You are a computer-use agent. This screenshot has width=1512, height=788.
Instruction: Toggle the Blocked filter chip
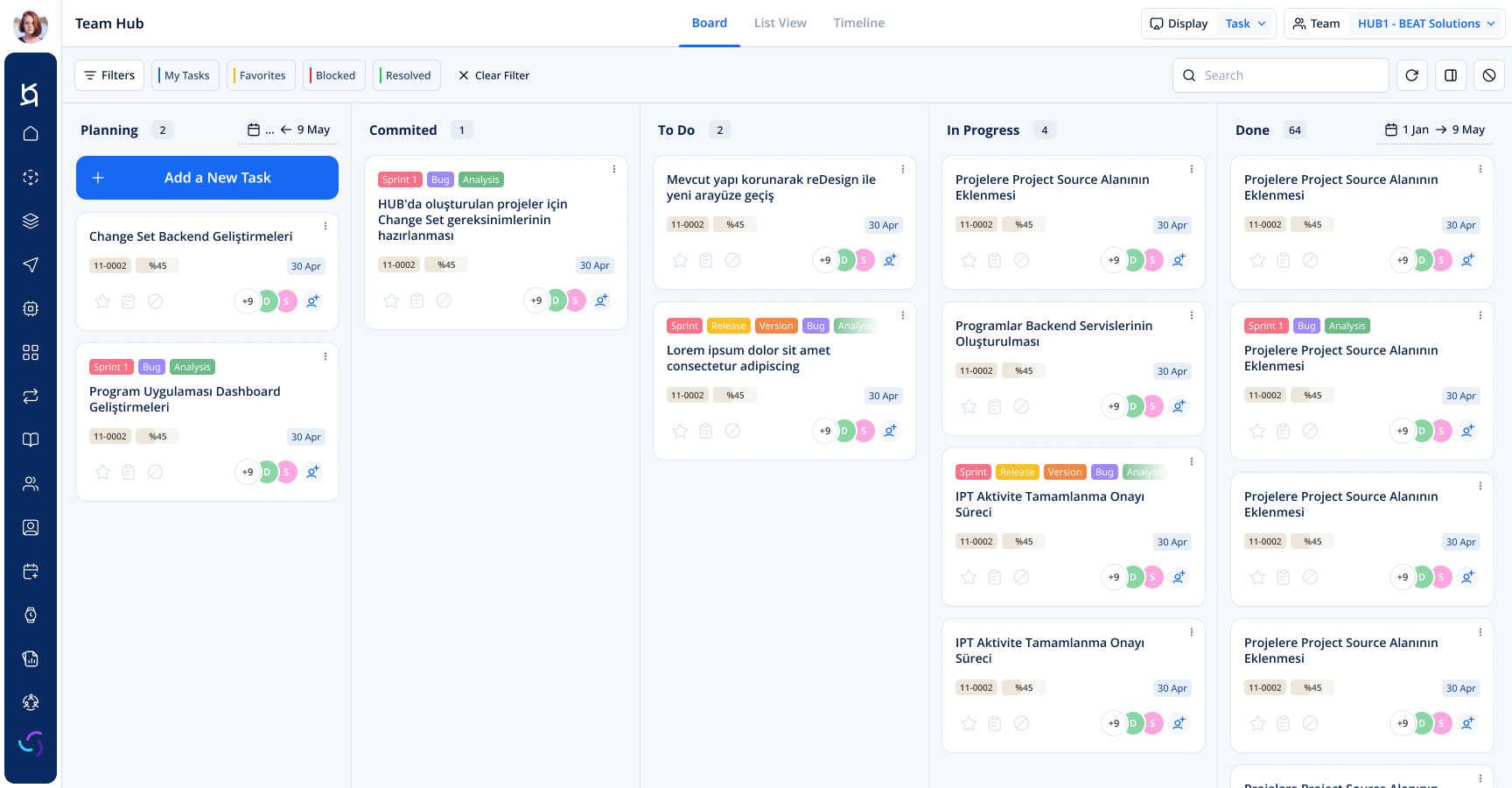point(334,75)
